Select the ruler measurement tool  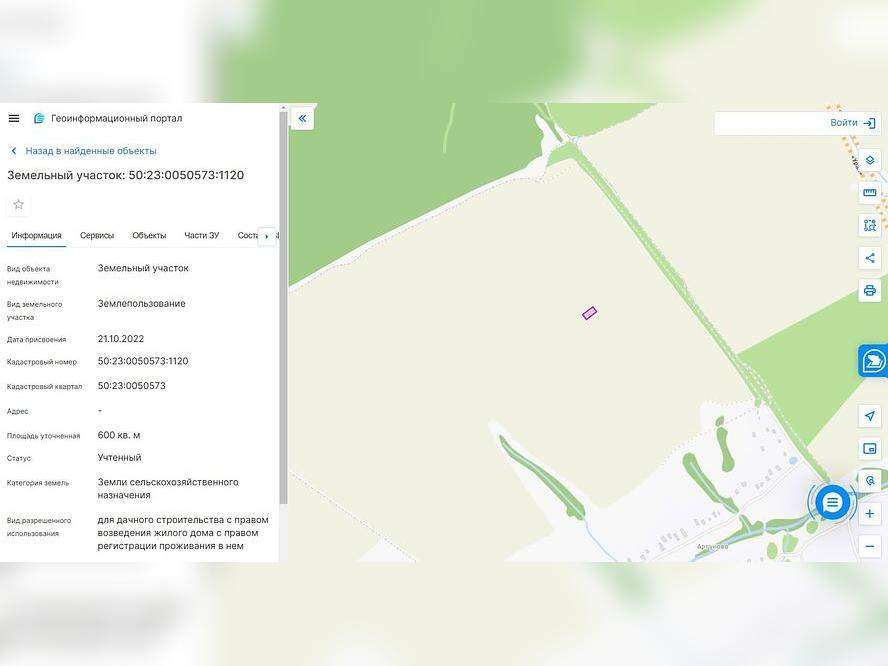point(869,193)
